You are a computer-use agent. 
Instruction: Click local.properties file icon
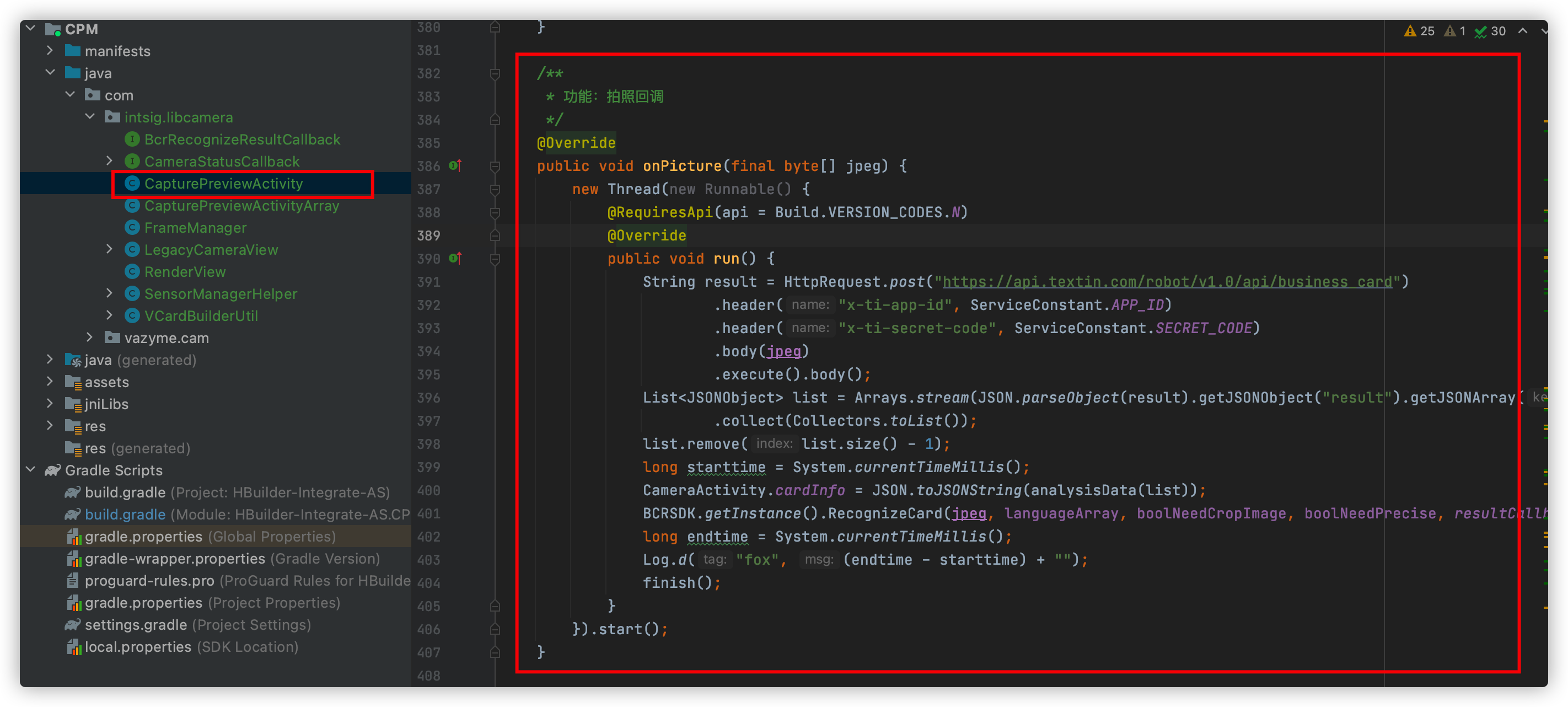point(74,647)
